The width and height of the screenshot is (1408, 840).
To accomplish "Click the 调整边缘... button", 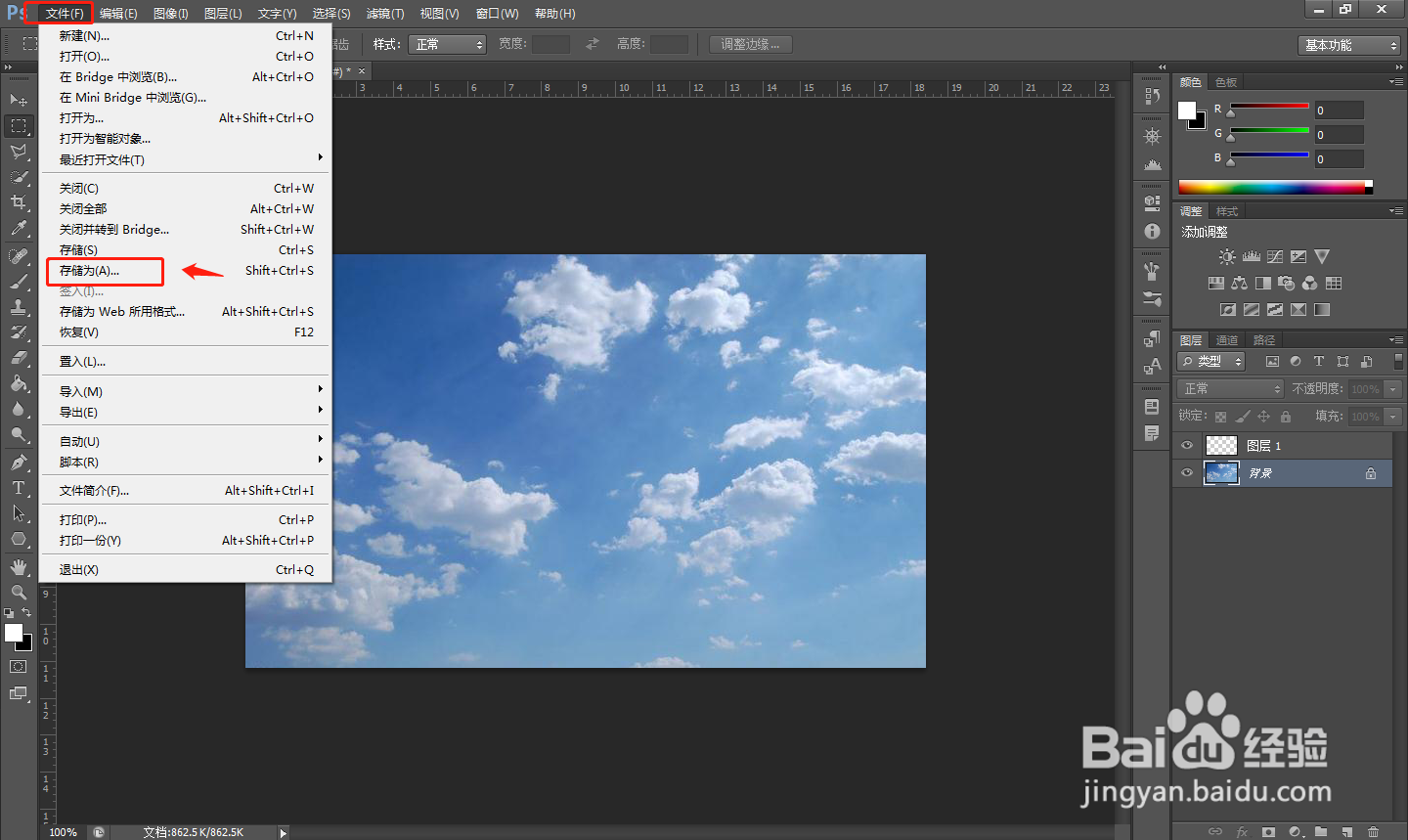I will point(751,45).
